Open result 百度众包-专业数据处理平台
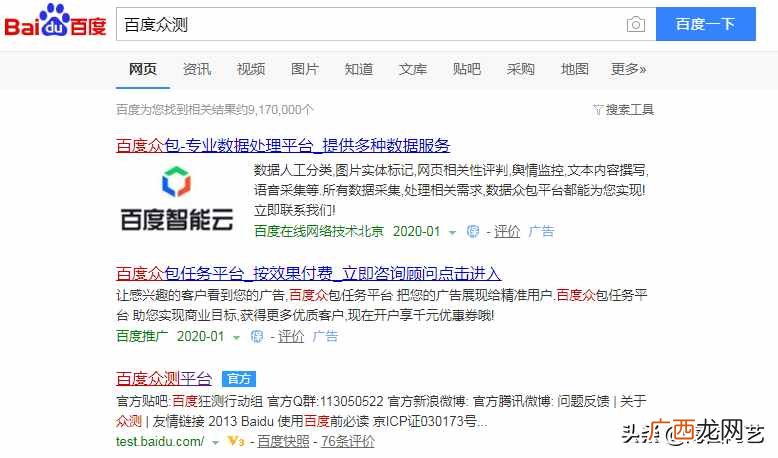 (283, 145)
